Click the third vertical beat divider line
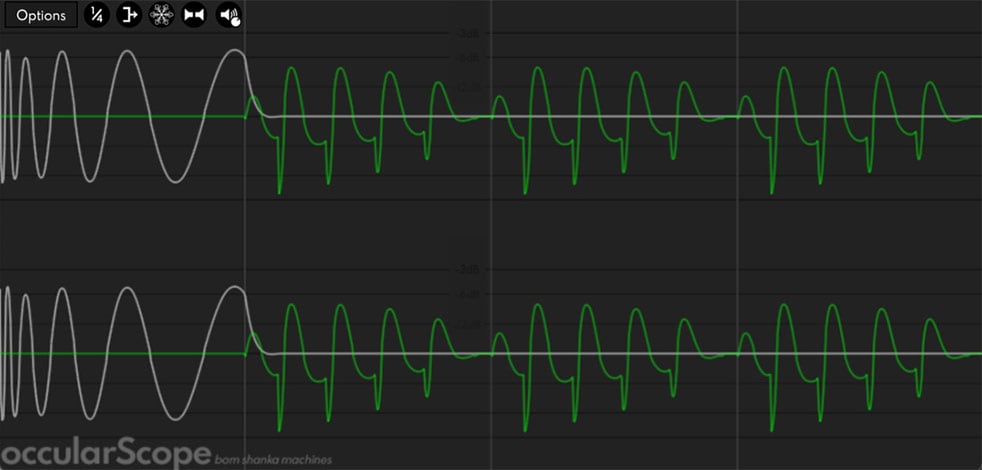This screenshot has width=982, height=470. coord(737,235)
